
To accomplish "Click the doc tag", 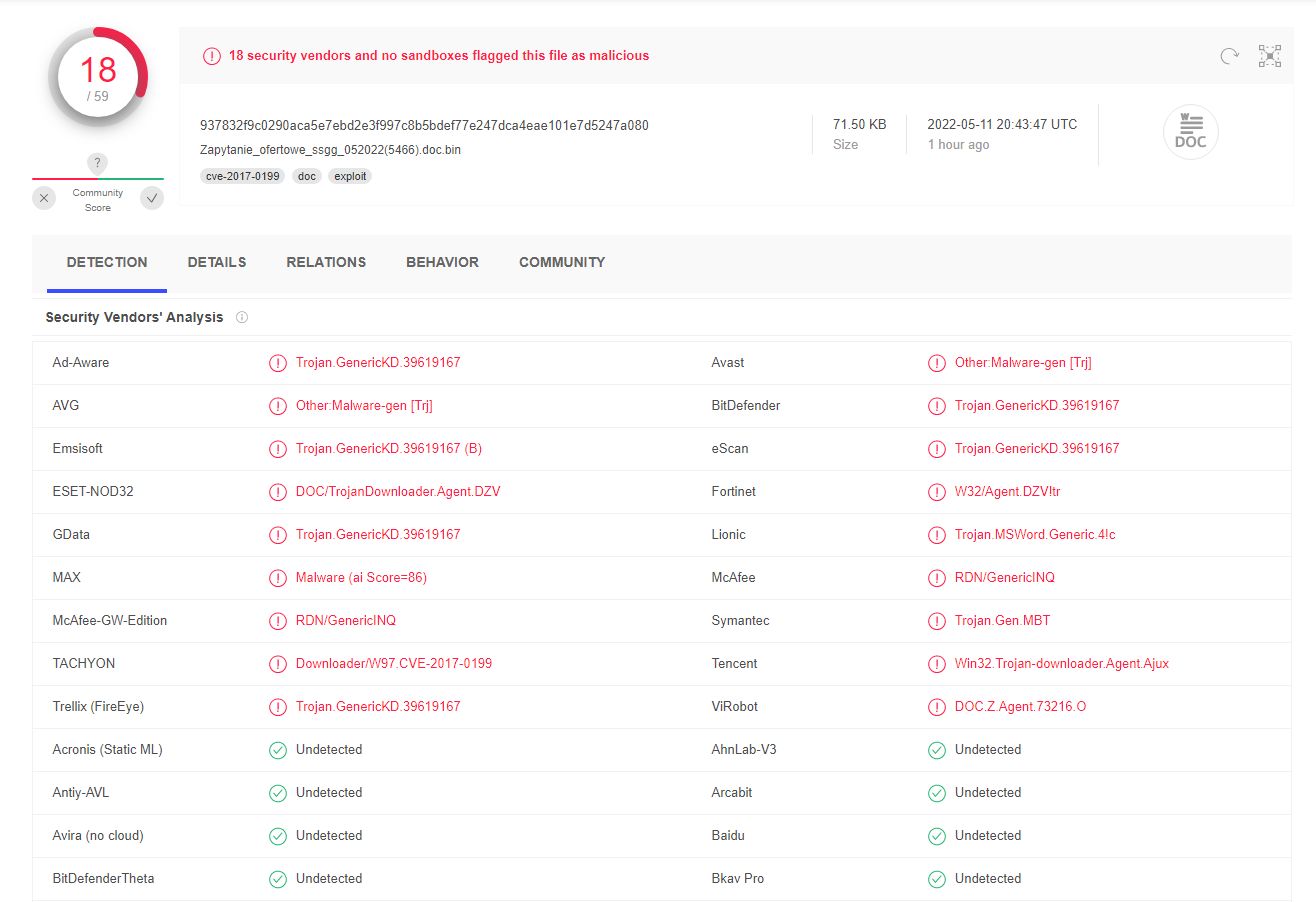I will [307, 176].
